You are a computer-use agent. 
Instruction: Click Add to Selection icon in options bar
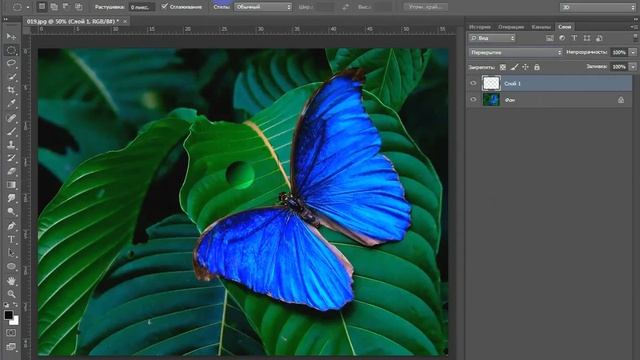(54, 7)
